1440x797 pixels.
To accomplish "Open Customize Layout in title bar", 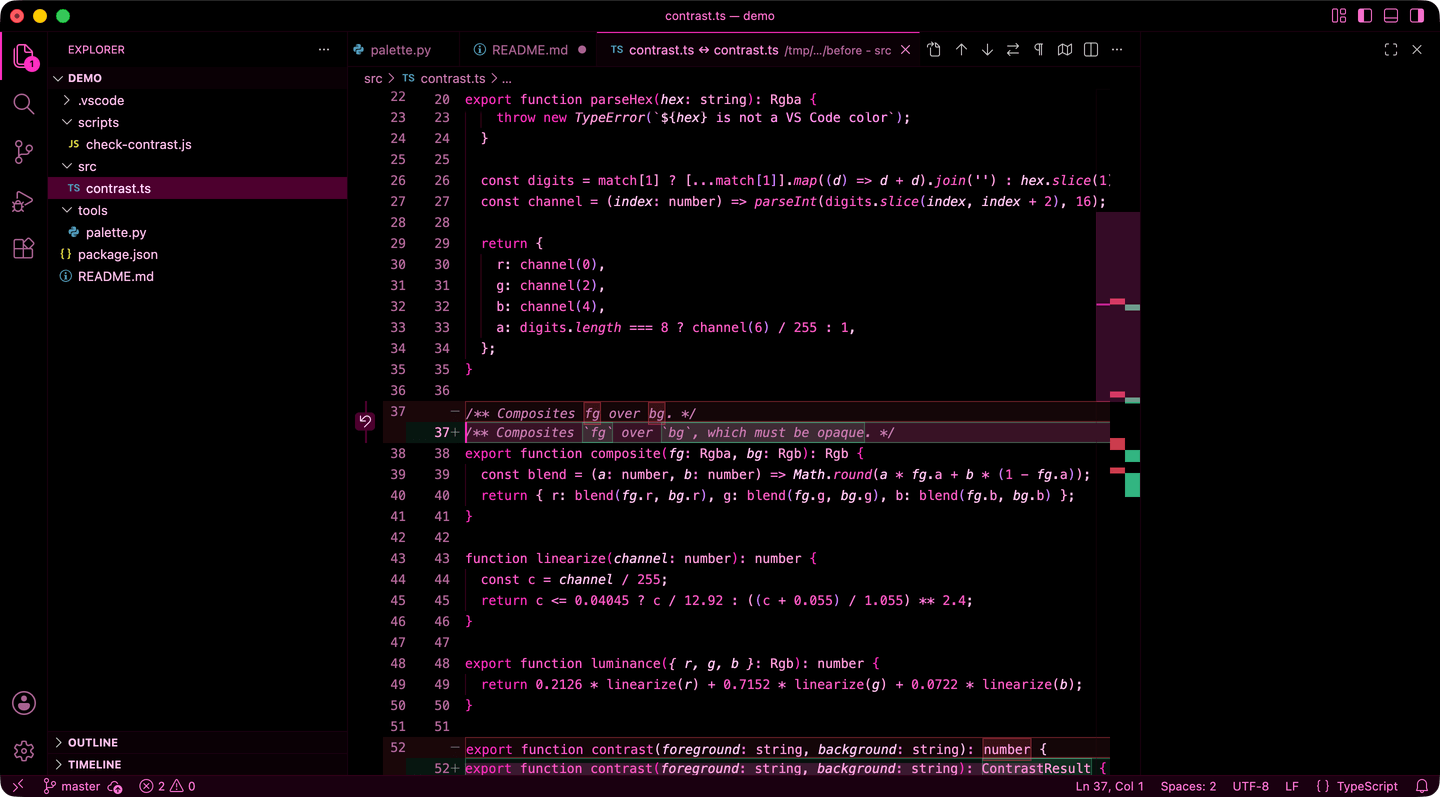I will pos(1339,16).
